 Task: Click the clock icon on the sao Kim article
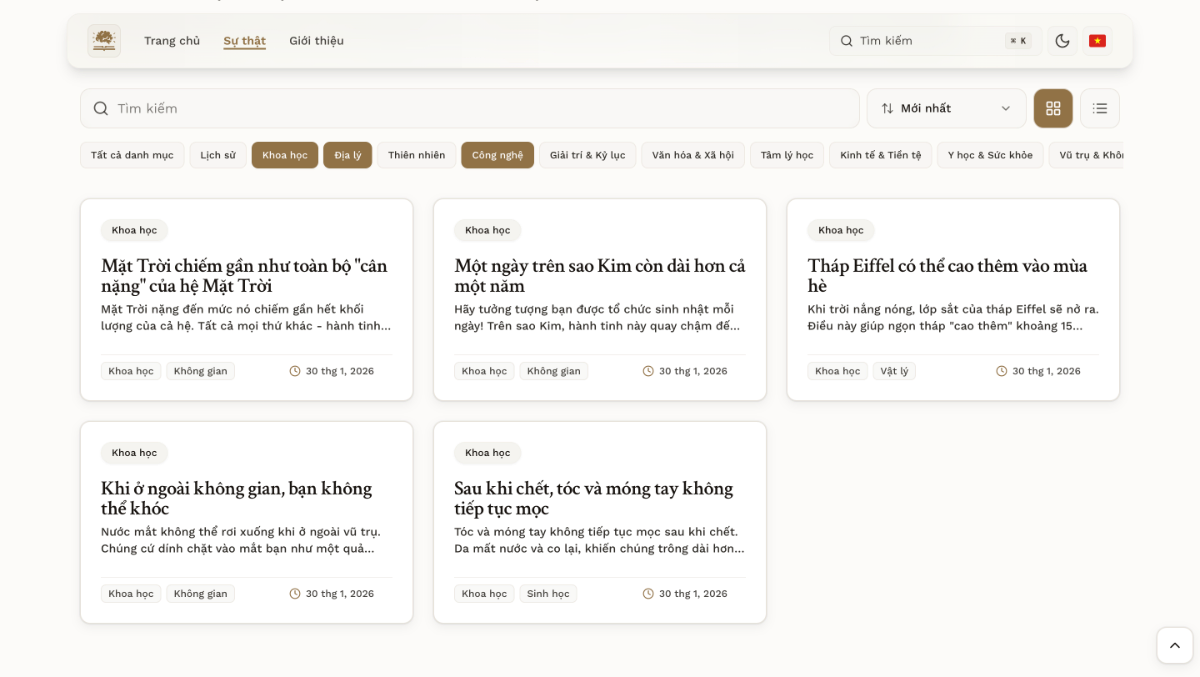[x=648, y=370]
